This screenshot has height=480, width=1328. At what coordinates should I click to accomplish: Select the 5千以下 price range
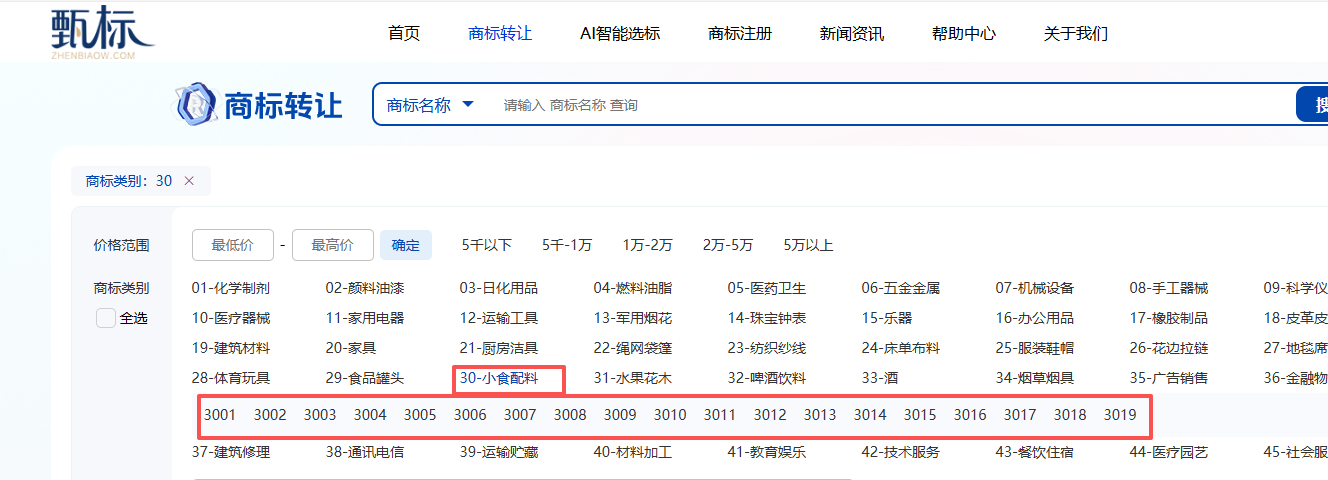pyautogui.click(x=487, y=245)
